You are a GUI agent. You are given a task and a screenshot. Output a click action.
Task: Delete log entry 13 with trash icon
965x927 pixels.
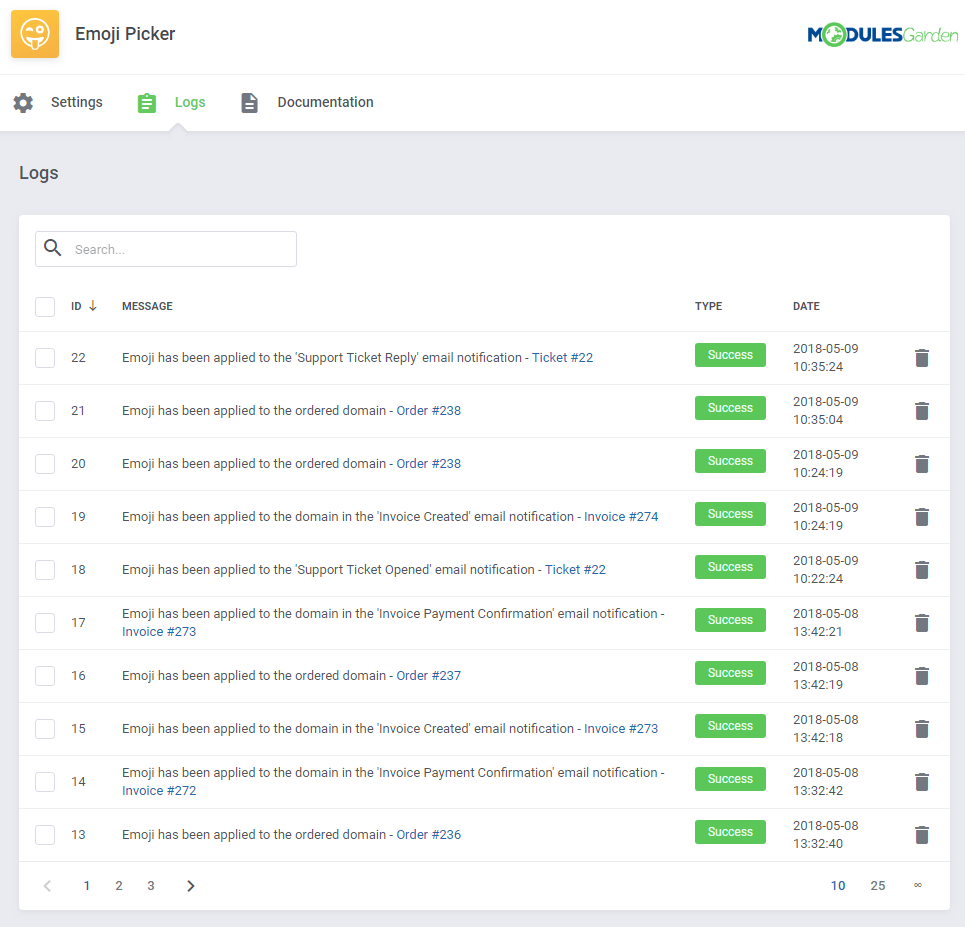click(x=921, y=835)
